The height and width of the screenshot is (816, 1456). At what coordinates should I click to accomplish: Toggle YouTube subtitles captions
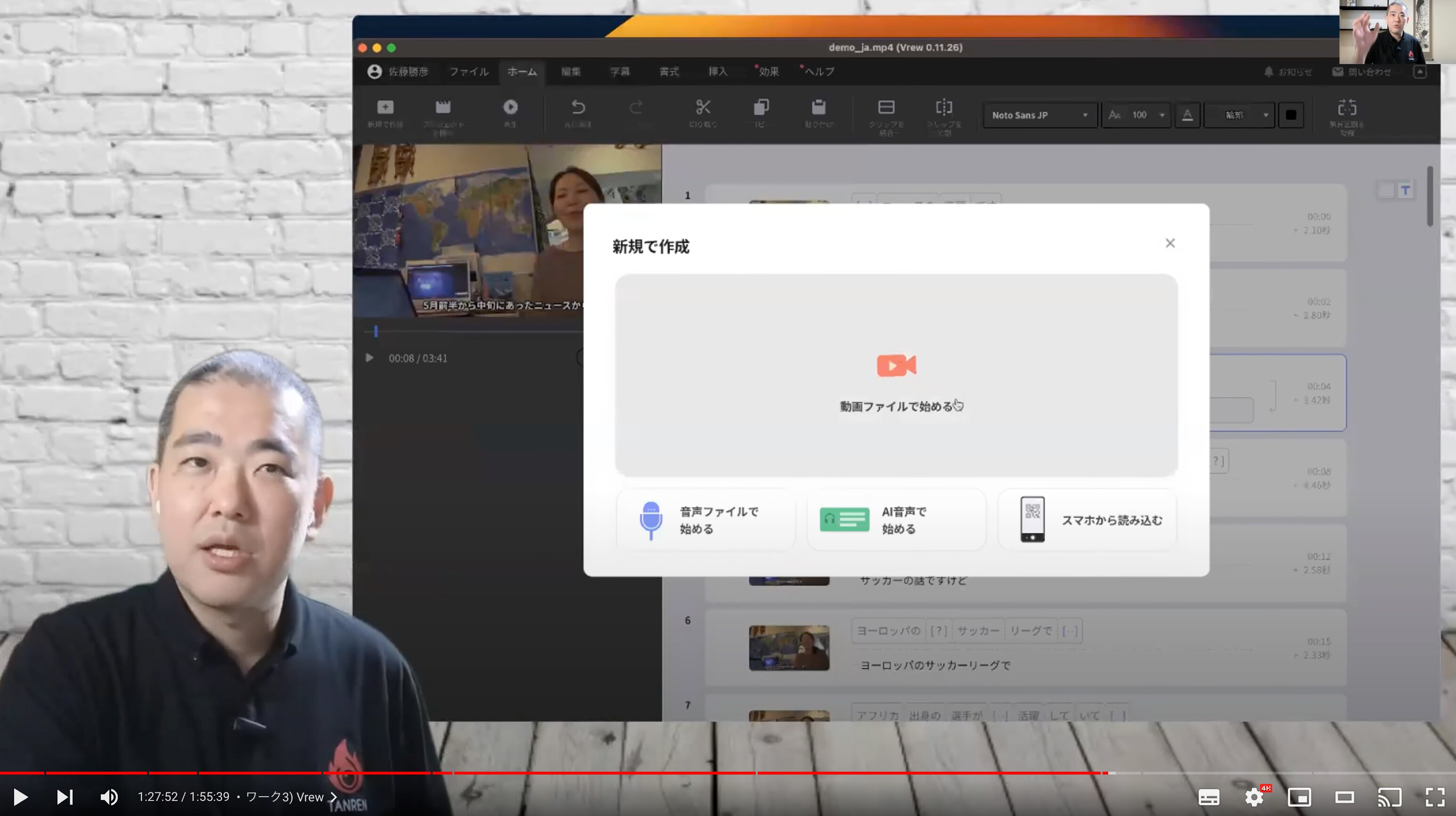(1209, 797)
